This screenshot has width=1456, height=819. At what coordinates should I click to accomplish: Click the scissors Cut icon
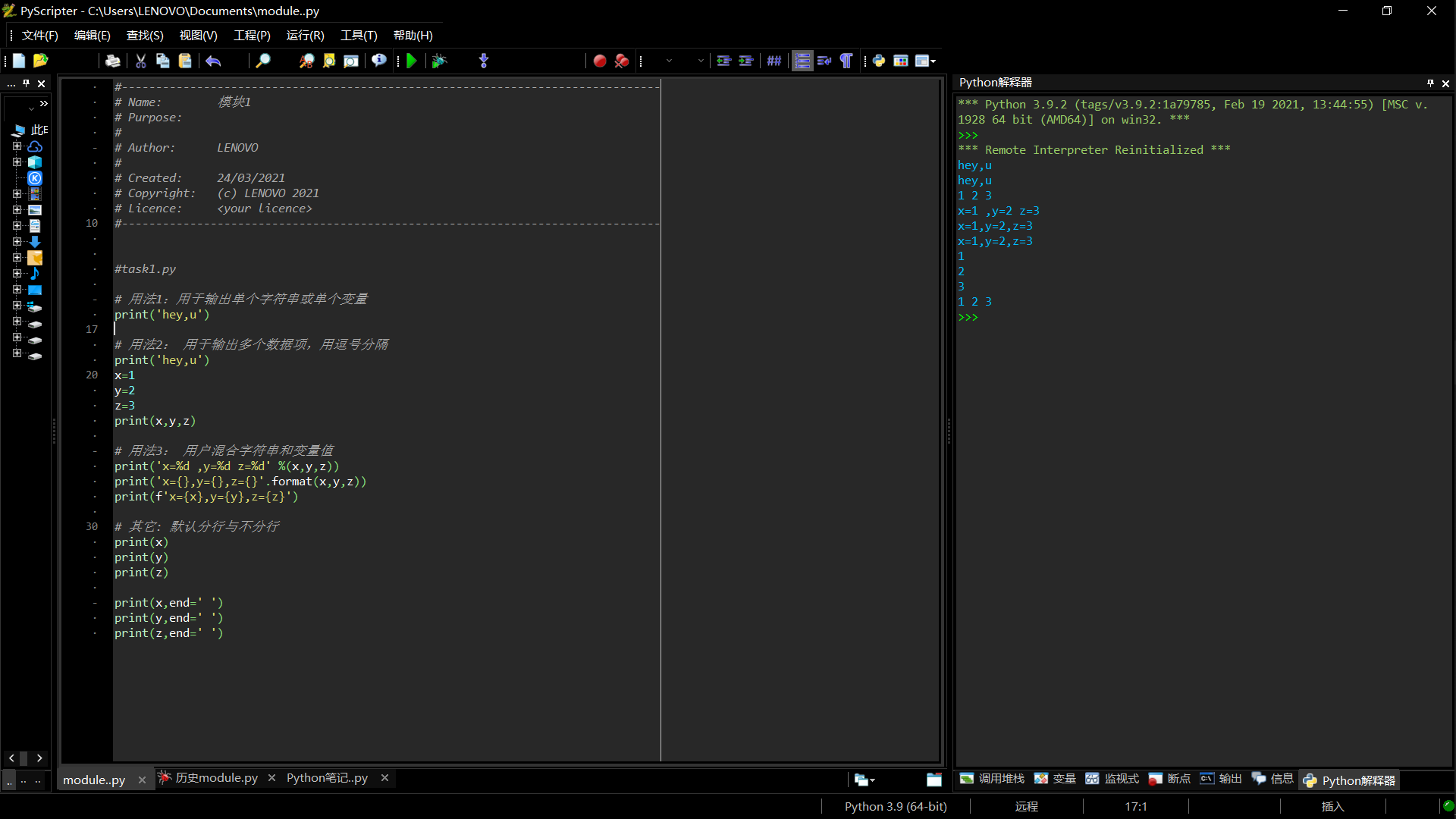141,61
